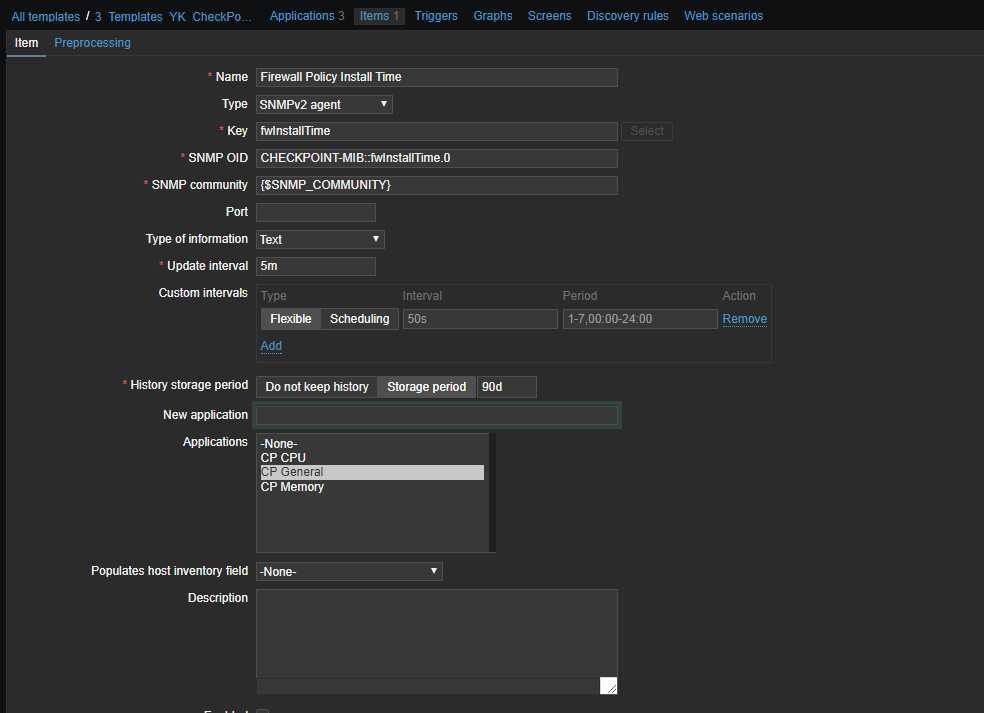Open the Type dropdown showing SNMPv2 agent
984x713 pixels.
tap(324, 104)
